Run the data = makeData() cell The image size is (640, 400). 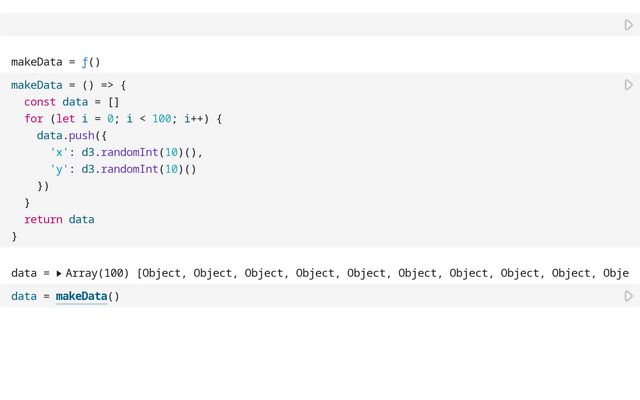(629, 296)
